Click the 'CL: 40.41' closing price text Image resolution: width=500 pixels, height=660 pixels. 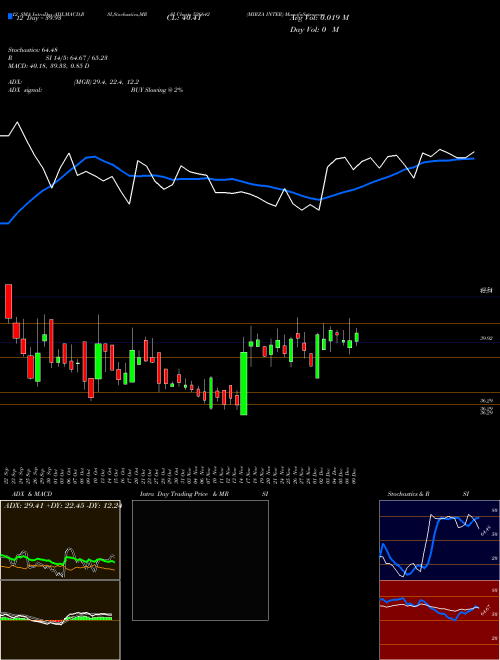click(x=184, y=18)
